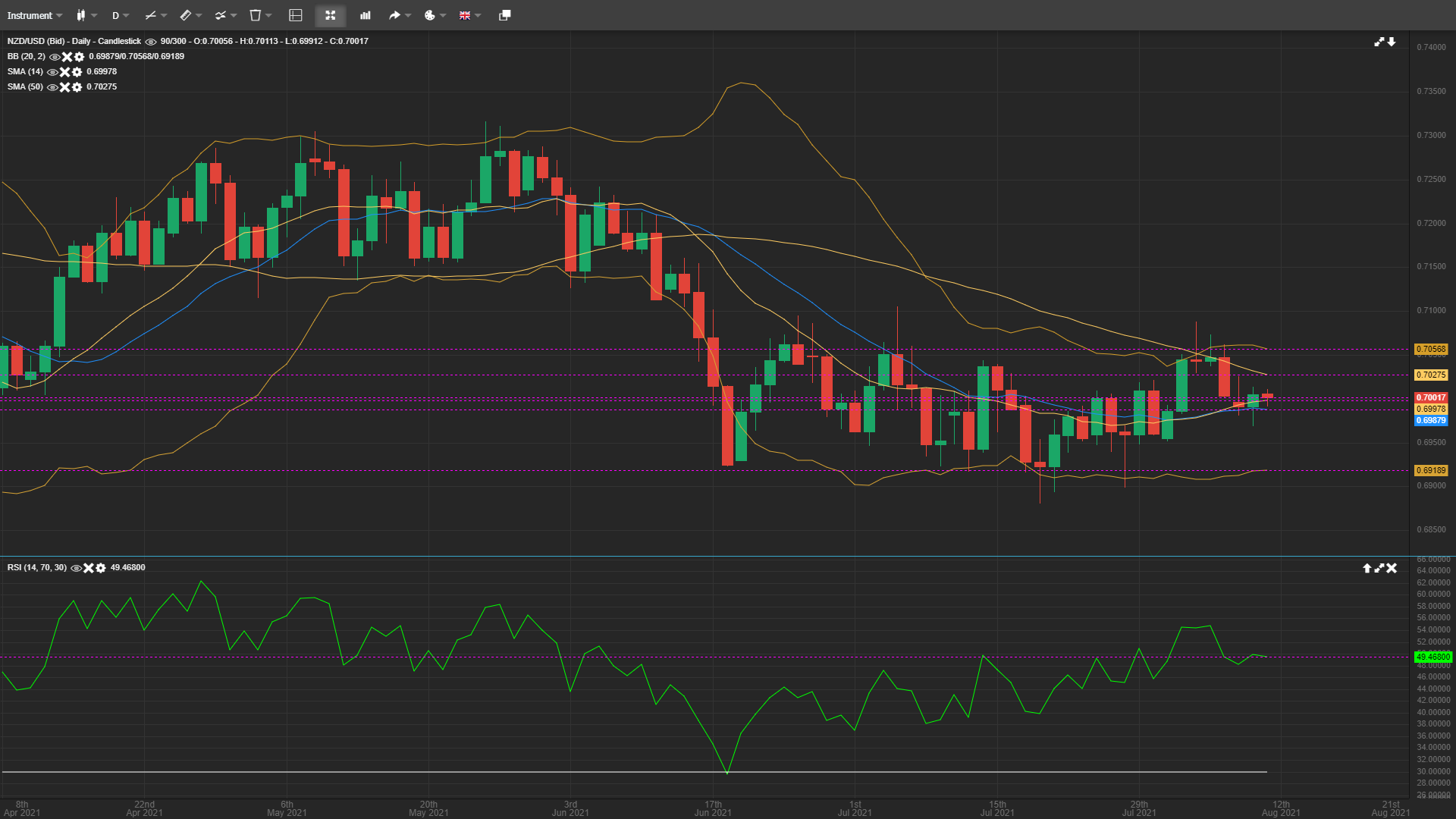Click the SMA (14) indicator label

click(x=25, y=71)
